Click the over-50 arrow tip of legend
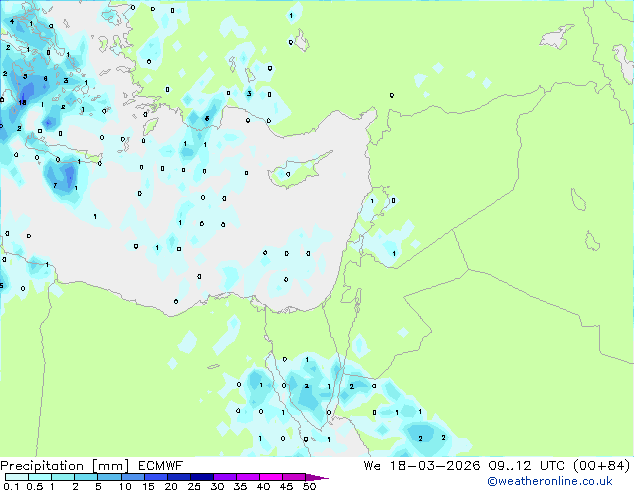Viewport: 634px width, 490px height. (317, 477)
